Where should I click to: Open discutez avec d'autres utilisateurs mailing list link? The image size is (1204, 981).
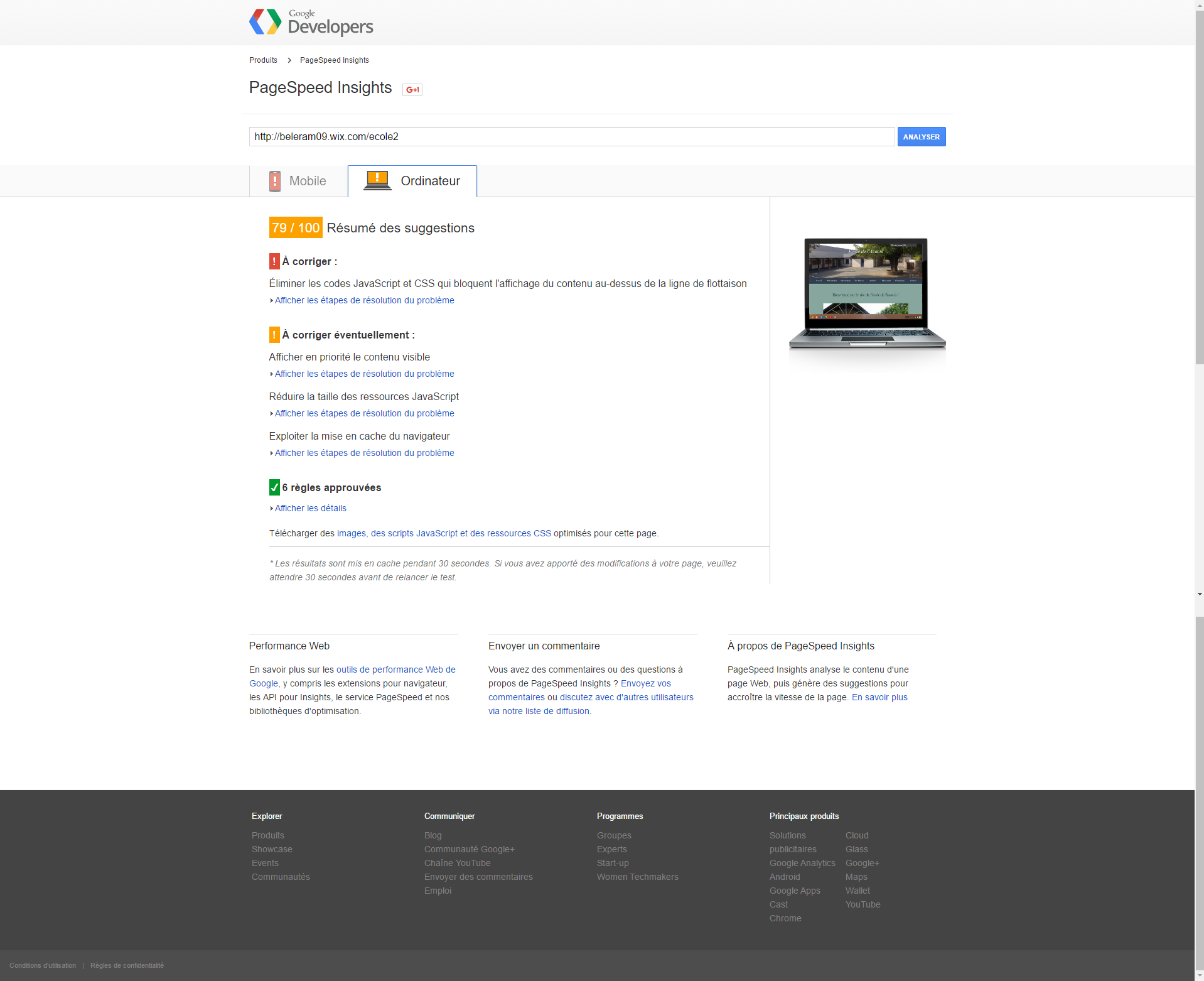click(x=626, y=697)
